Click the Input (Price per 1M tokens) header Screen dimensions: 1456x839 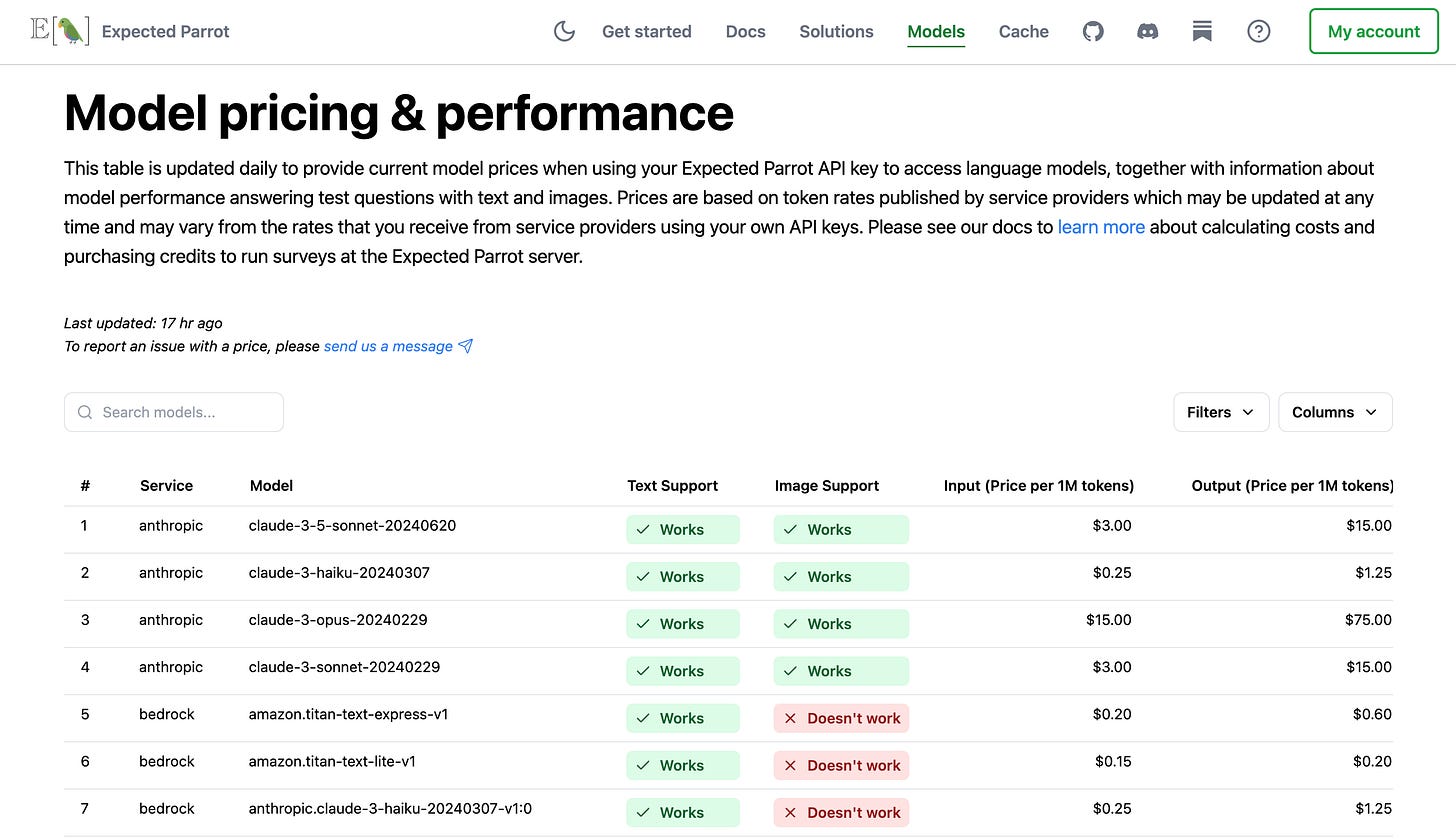1039,485
